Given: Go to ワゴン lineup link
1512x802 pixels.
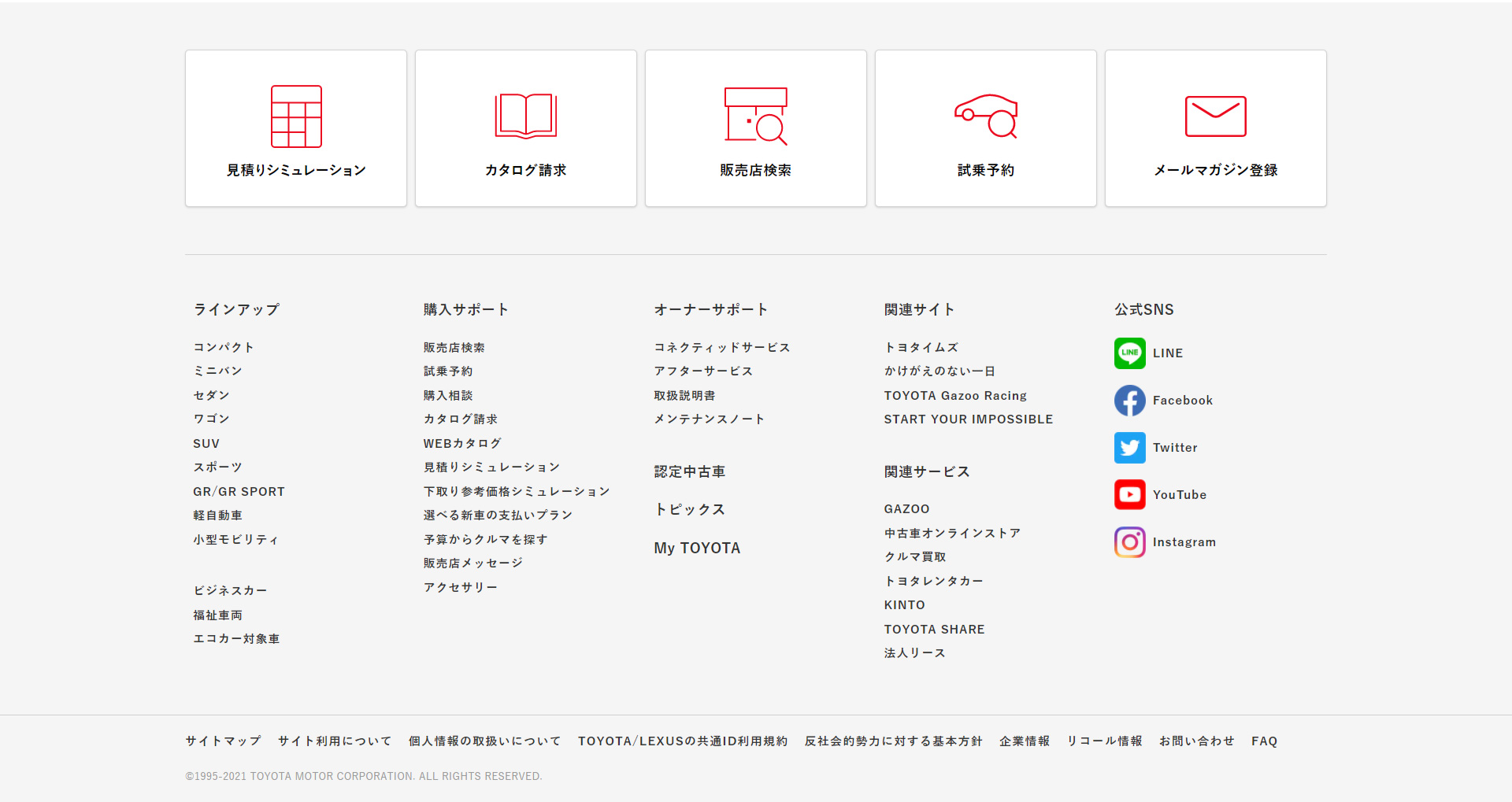Looking at the screenshot, I should pos(212,419).
